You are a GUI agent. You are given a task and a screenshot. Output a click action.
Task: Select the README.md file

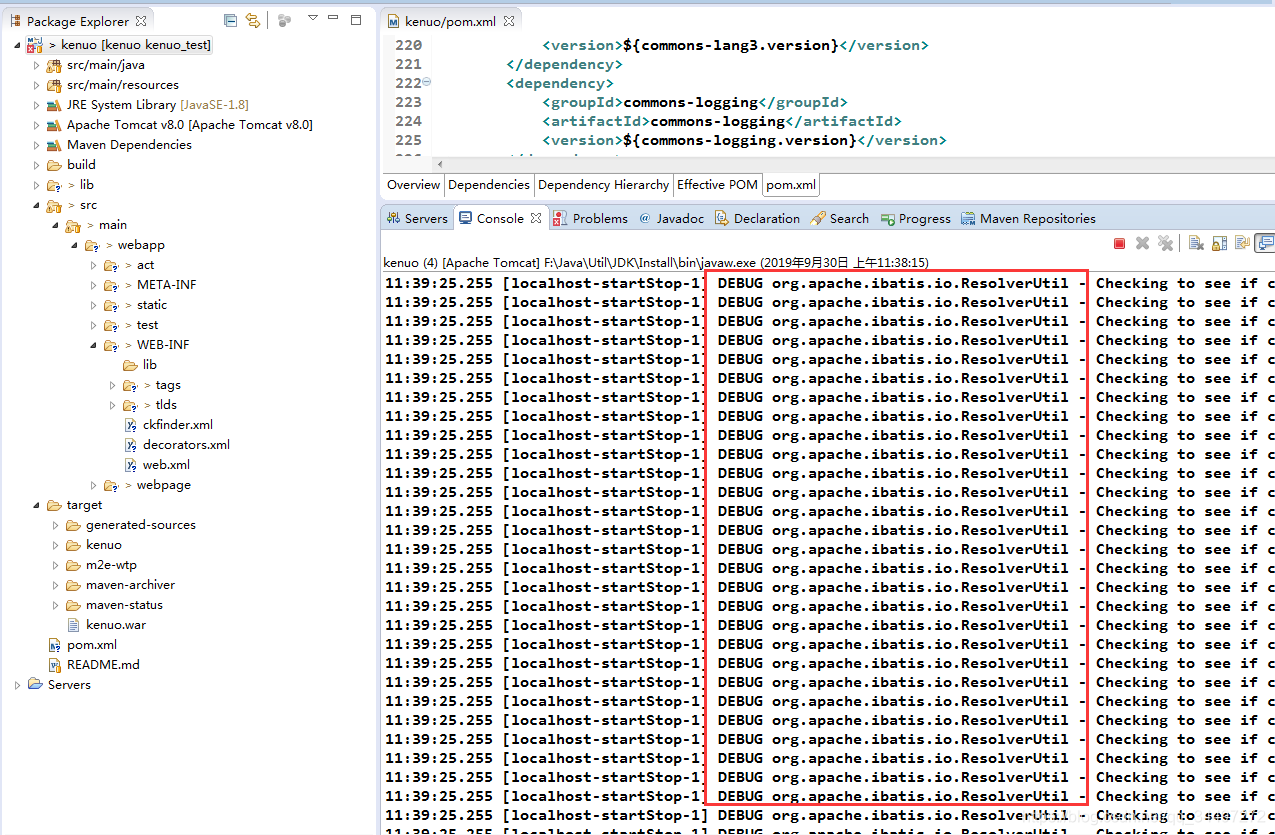(x=103, y=665)
